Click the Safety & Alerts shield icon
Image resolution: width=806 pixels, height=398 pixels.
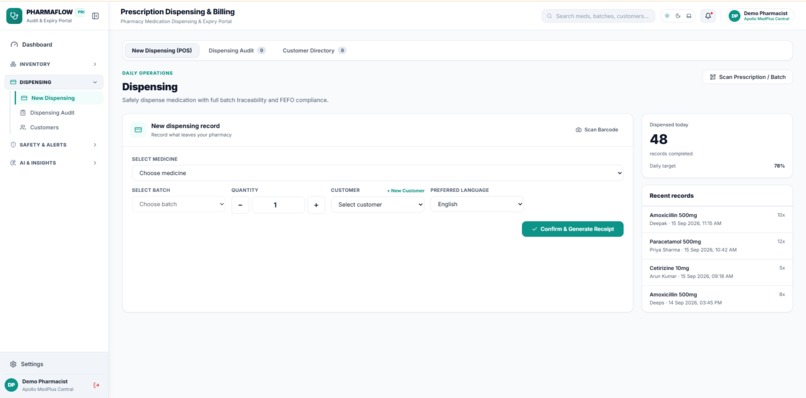tap(13, 145)
